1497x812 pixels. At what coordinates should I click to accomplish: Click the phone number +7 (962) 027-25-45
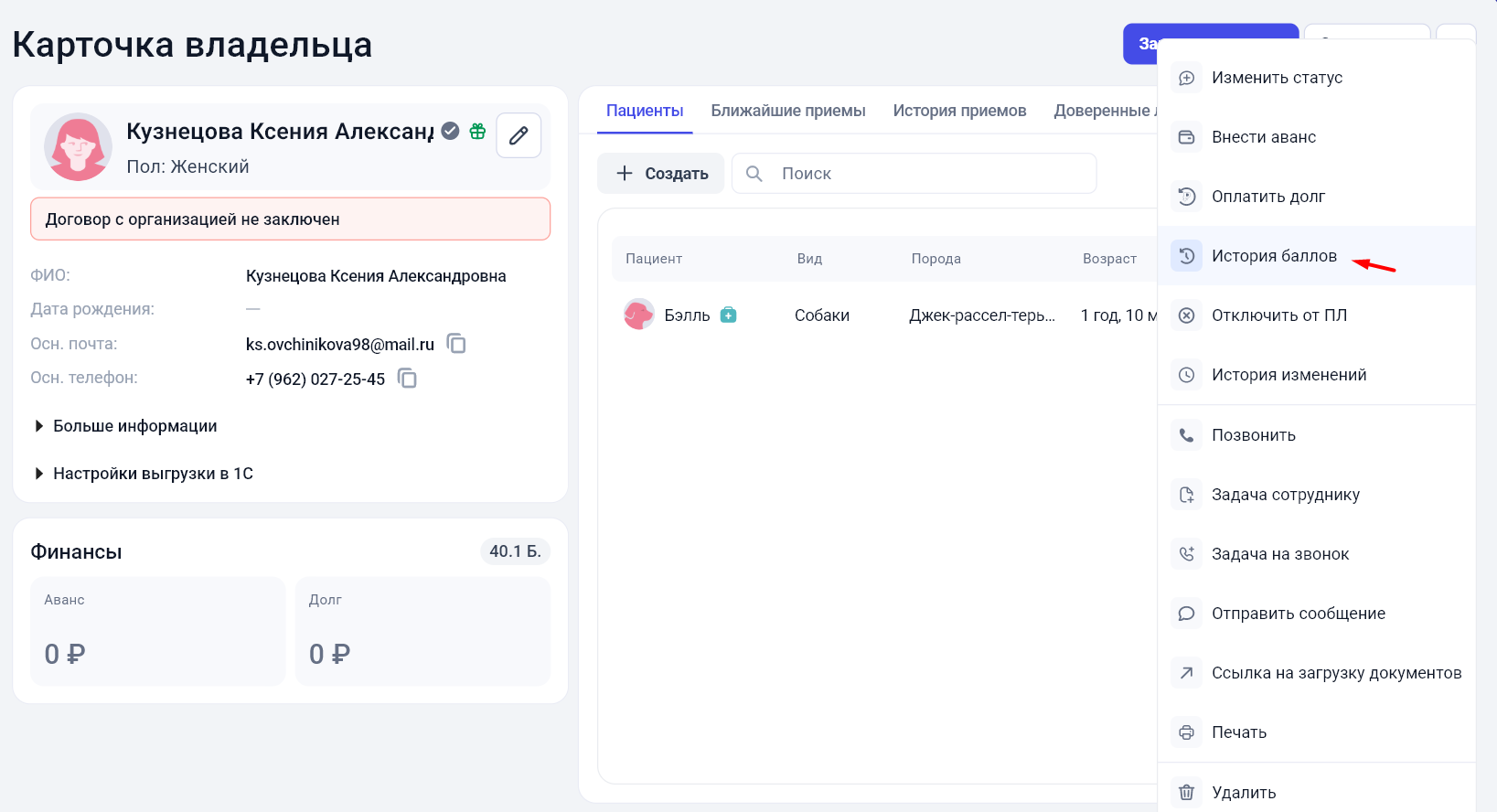(315, 379)
